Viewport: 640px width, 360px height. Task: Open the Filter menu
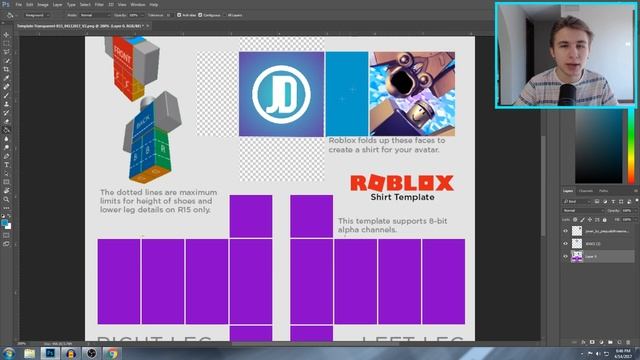click(x=99, y=4)
